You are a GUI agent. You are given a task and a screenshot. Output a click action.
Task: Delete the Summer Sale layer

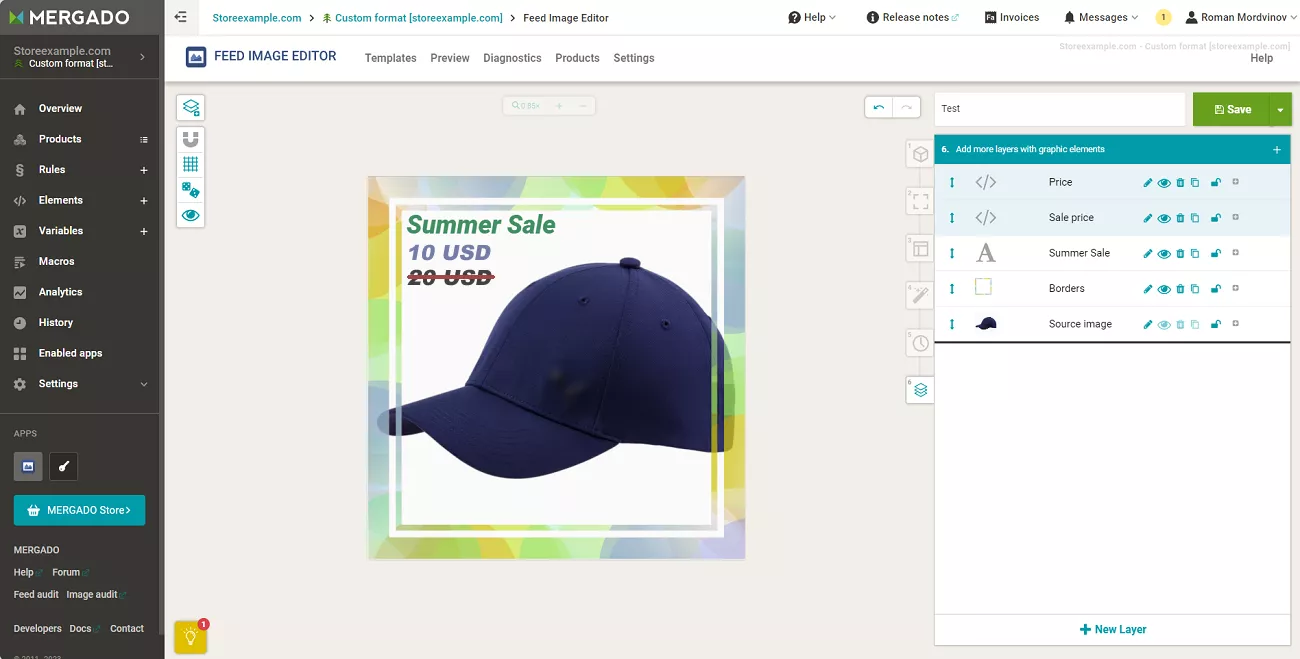tap(1180, 254)
